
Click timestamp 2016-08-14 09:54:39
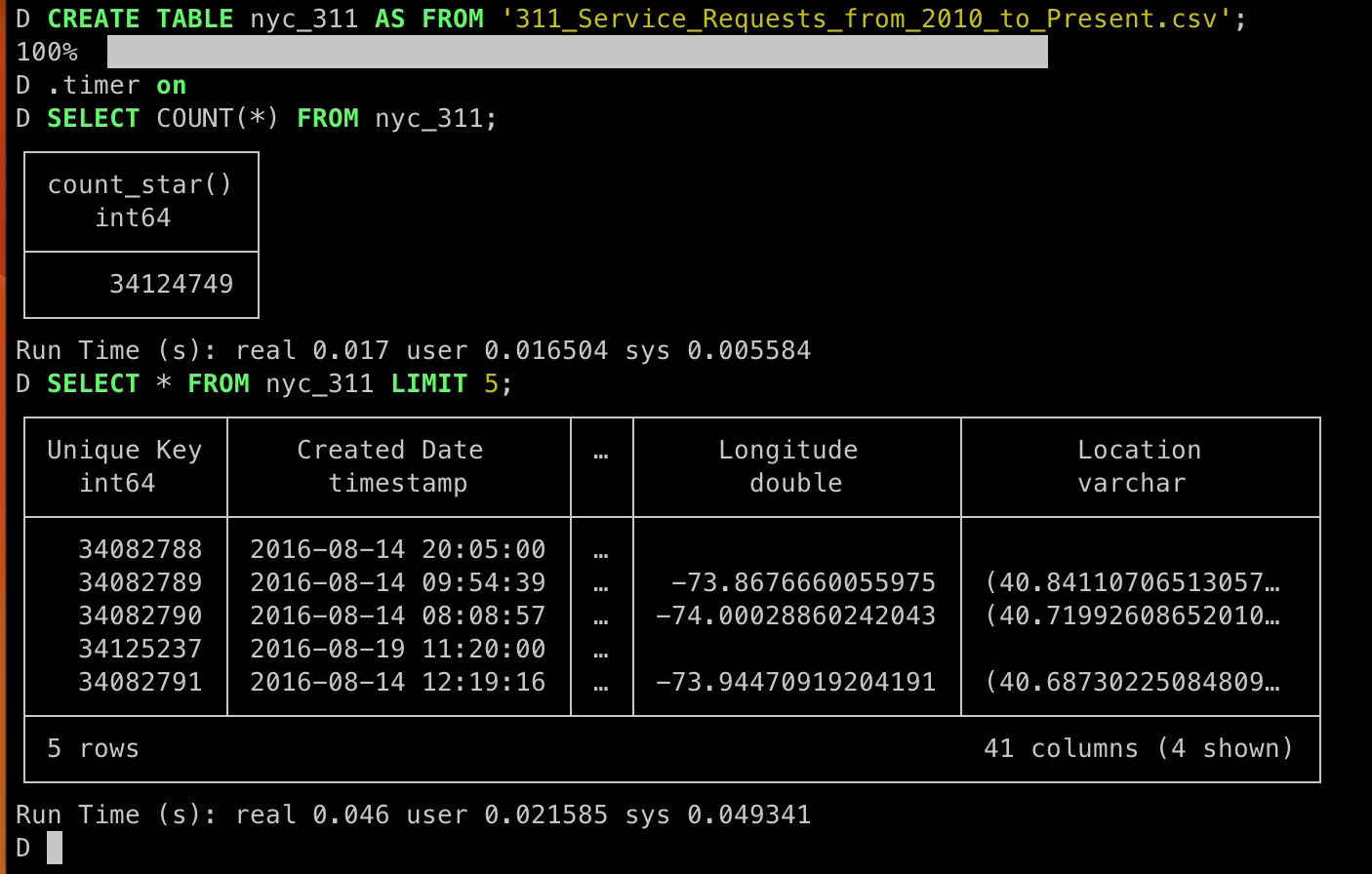click(398, 583)
